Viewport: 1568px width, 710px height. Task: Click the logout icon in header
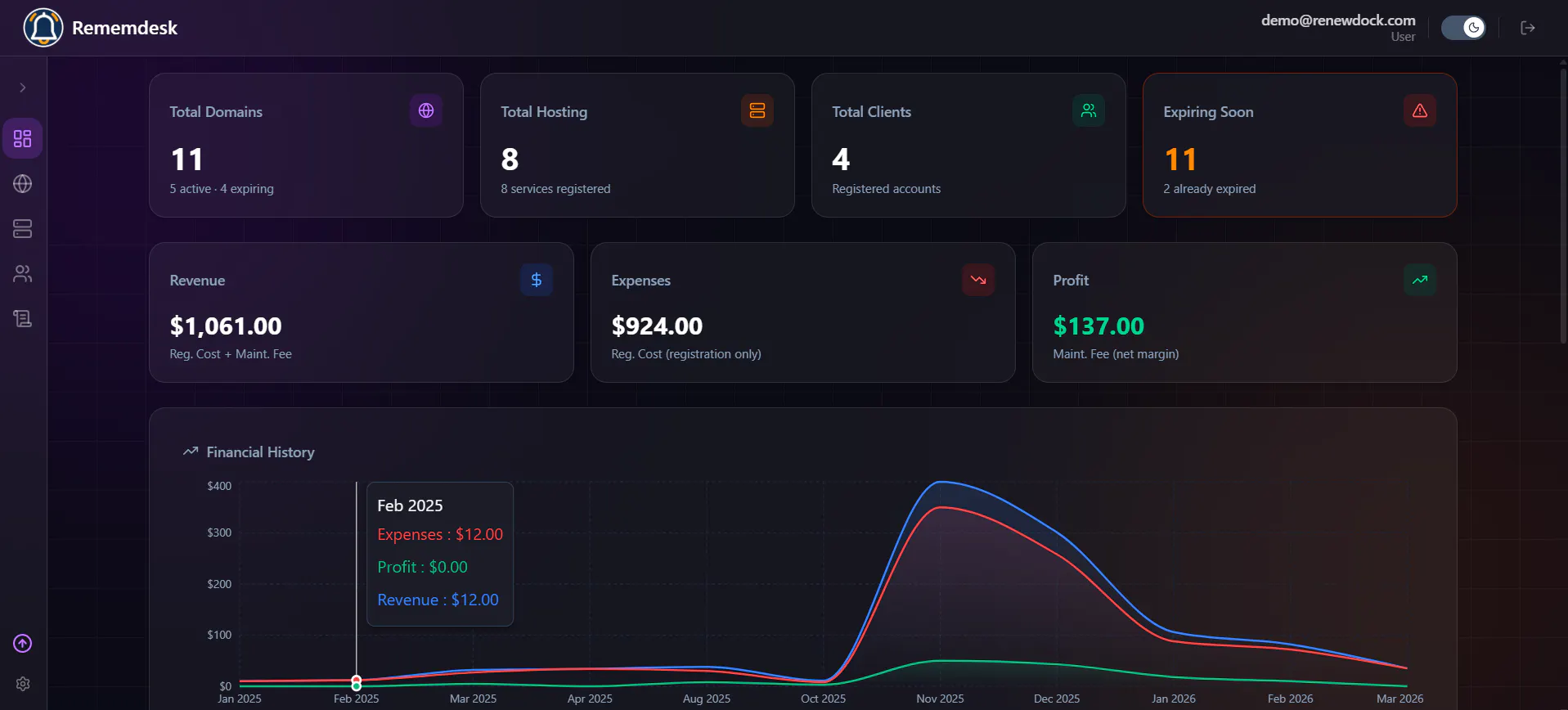pyautogui.click(x=1527, y=28)
